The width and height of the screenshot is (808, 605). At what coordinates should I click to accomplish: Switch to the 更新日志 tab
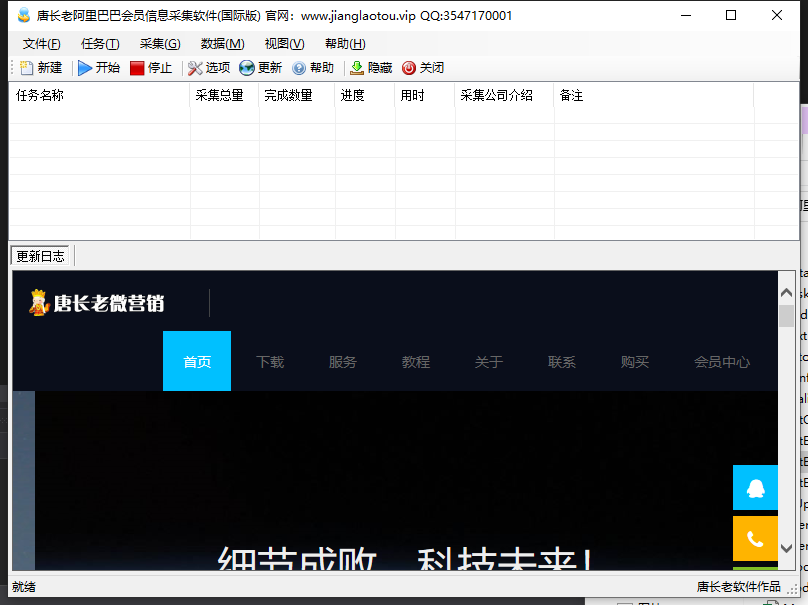(40, 256)
